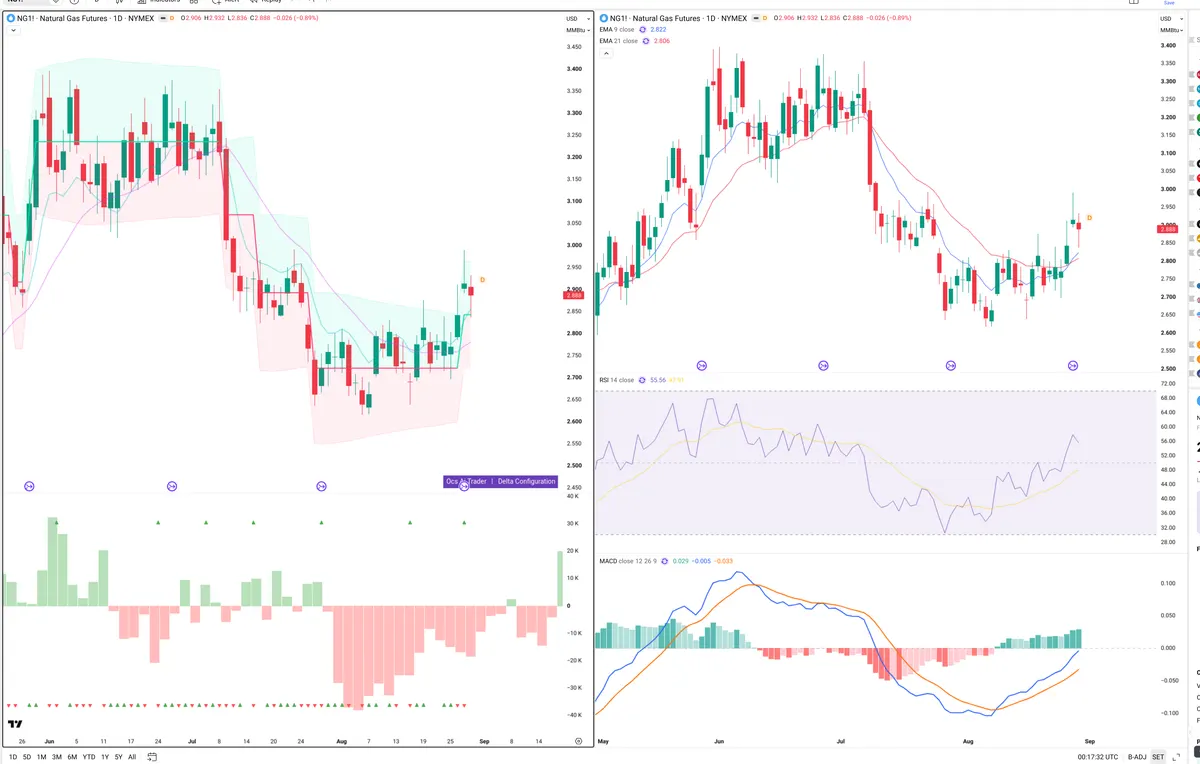Click the middle contract-roll marker near July on left chart
Viewport: 1200px width, 764px height.
pyautogui.click(x=171, y=486)
